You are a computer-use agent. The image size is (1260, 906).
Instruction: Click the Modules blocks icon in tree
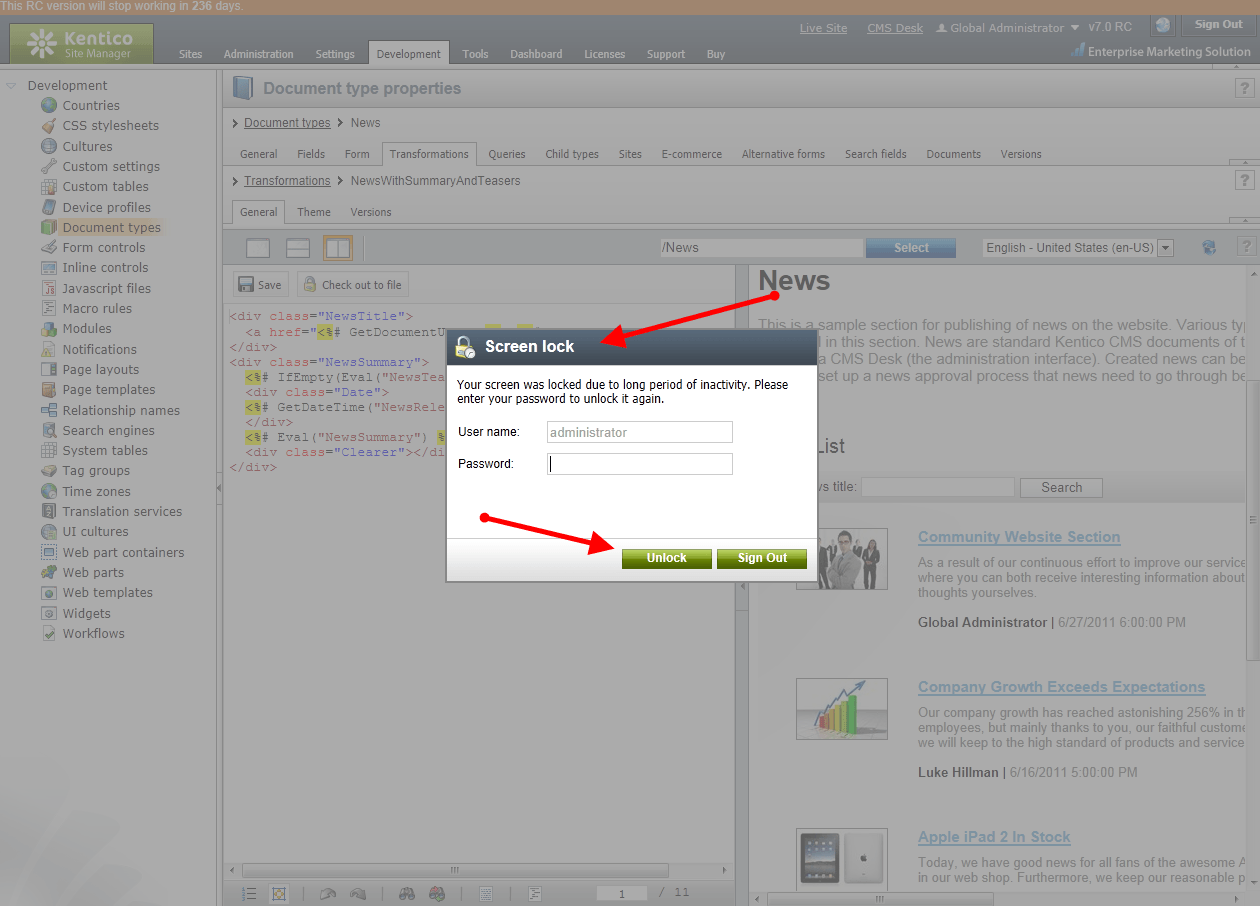[49, 329]
